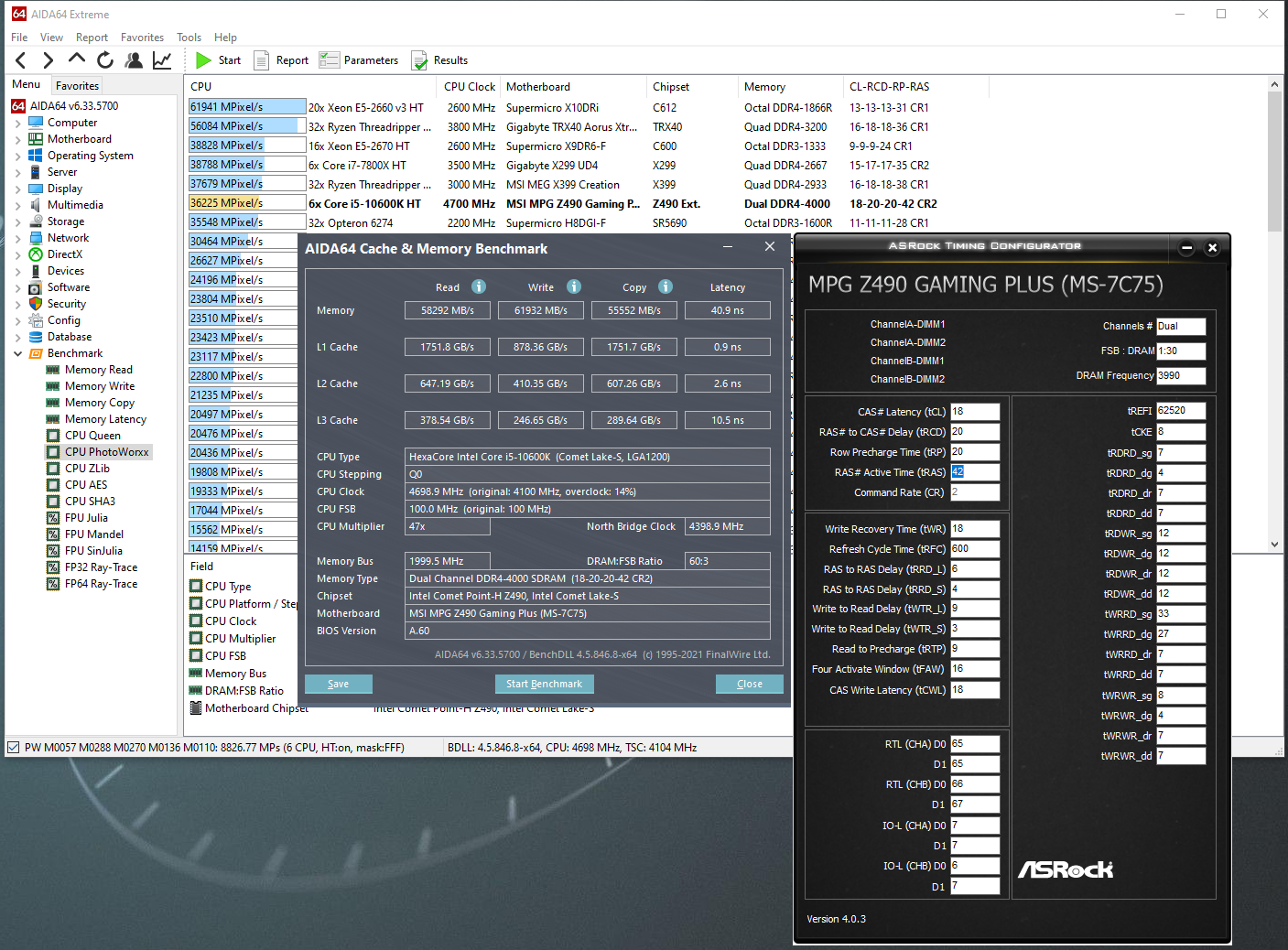Select the AIDA64 v6.33.5700 root tree icon

tap(18, 106)
